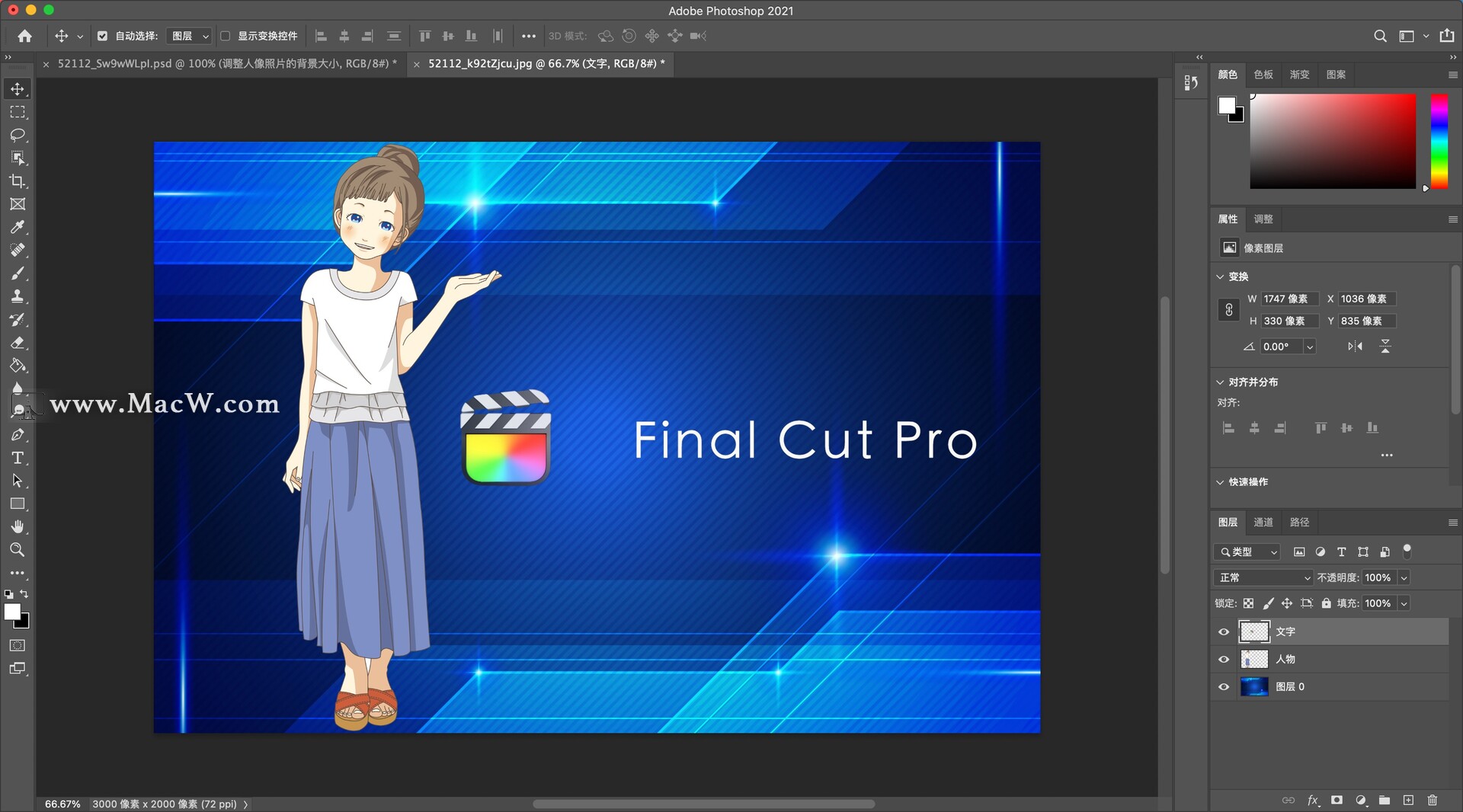Hide the 图层 0 layer
This screenshot has width=1463, height=812.
click(1224, 686)
